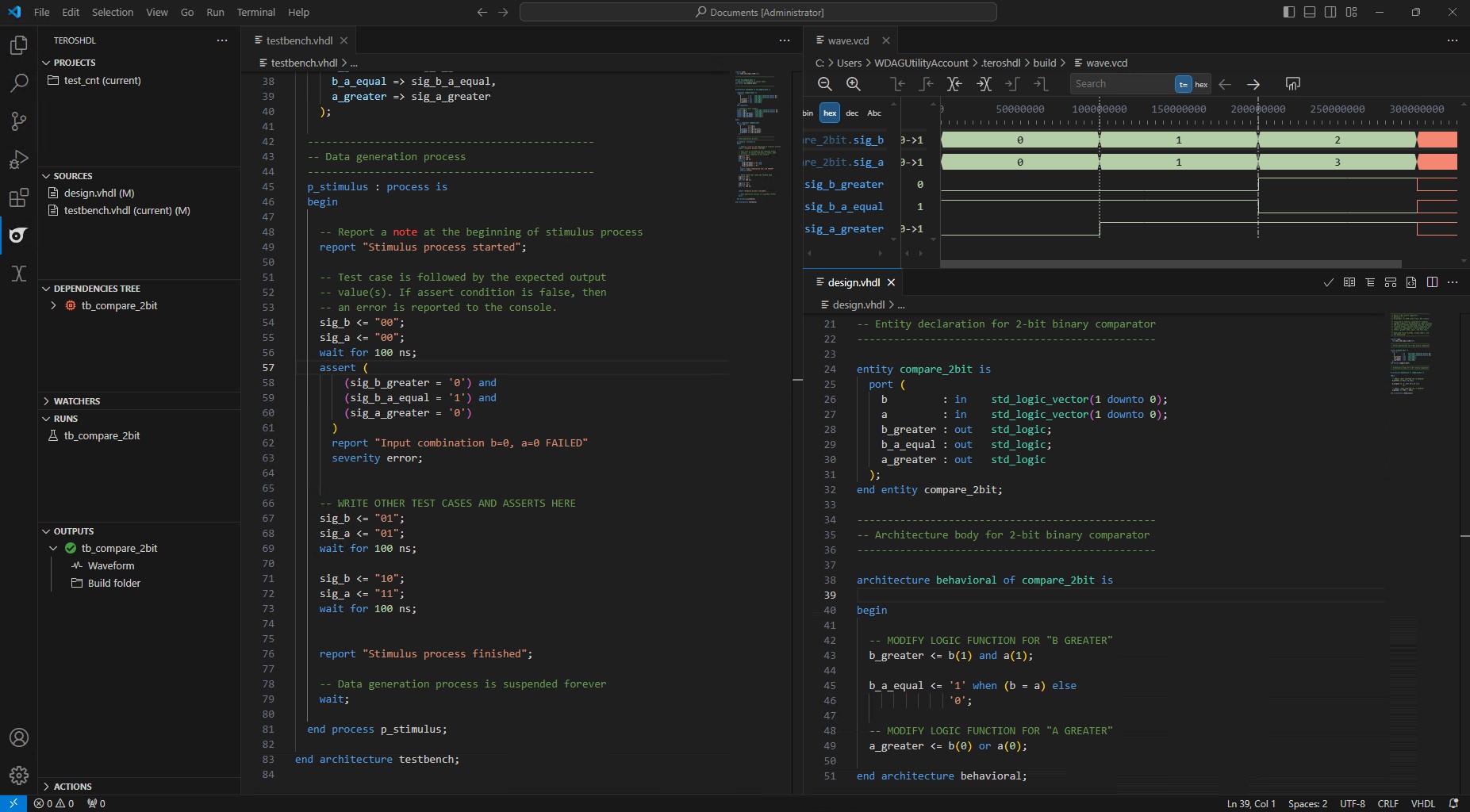The width and height of the screenshot is (1470, 812).
Task: Toggle the Secondary Side Bar layout button
Action: (1330, 12)
